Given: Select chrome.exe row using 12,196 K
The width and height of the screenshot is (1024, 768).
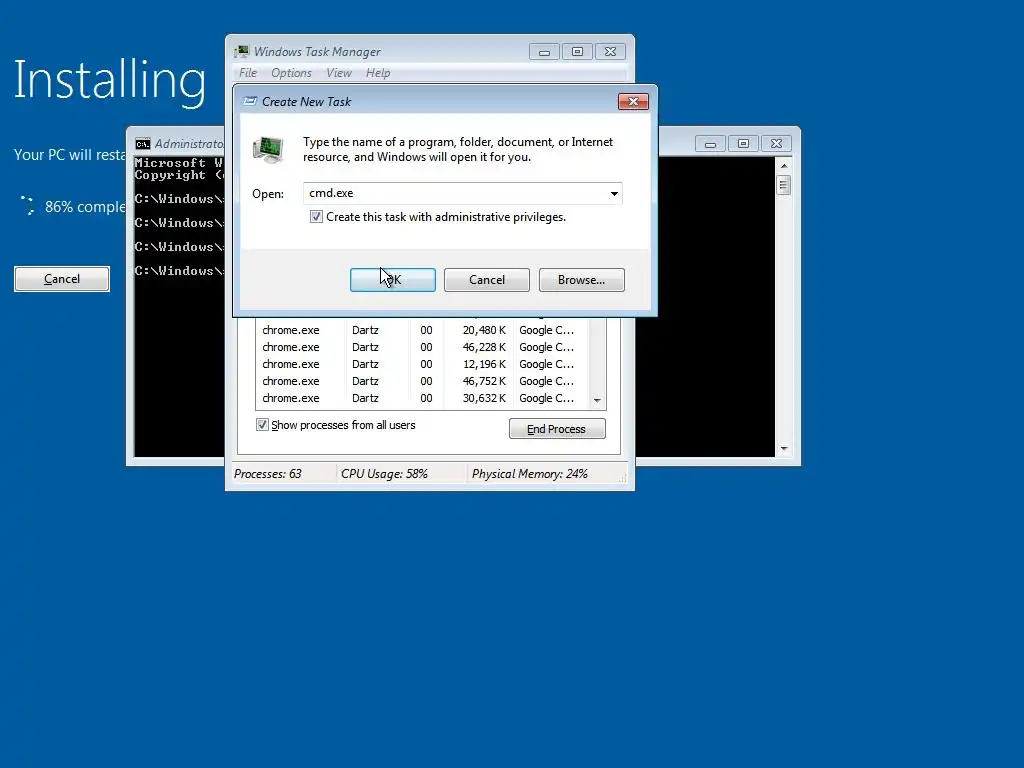Looking at the screenshot, I should pos(421,364).
